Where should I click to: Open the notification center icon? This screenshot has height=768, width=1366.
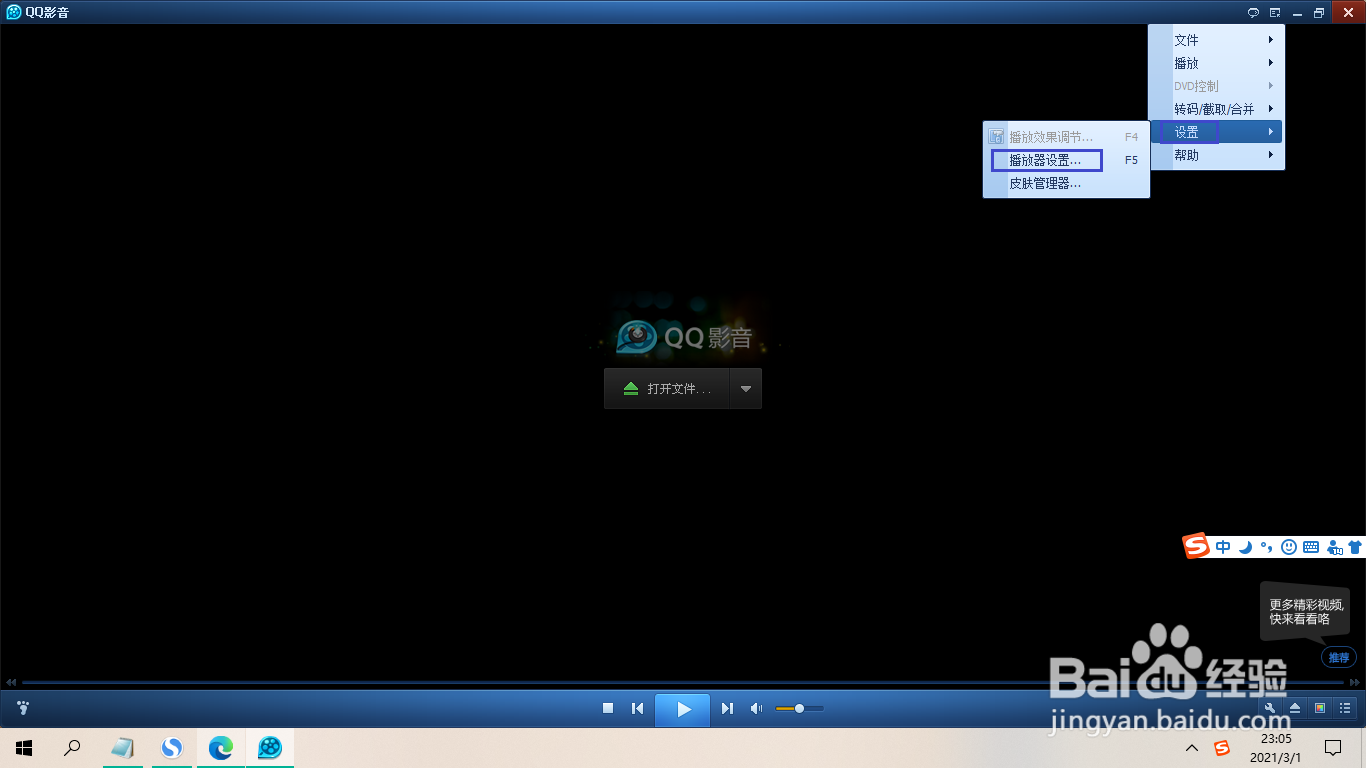tap(1332, 747)
